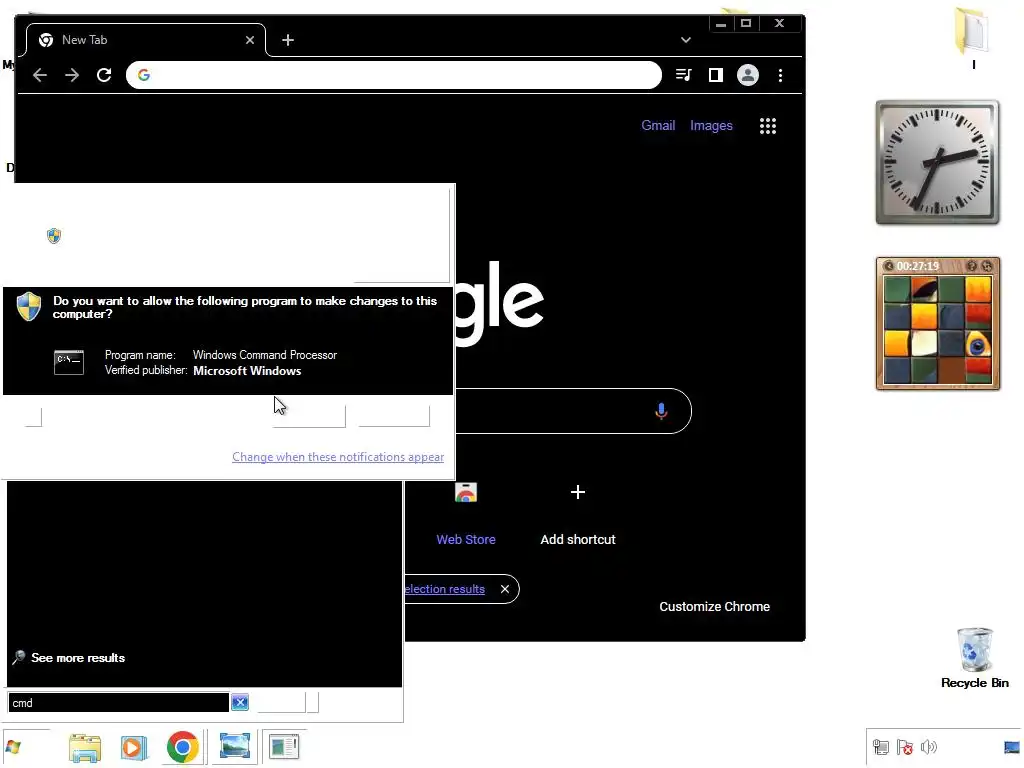Open Chrome media controls icon

pyautogui.click(x=683, y=75)
